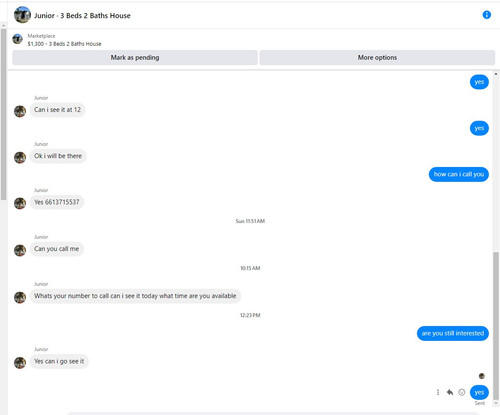Screen dimensions: 500x415
Task: Select the message 'Ok i will be there'
Action: [58, 156]
